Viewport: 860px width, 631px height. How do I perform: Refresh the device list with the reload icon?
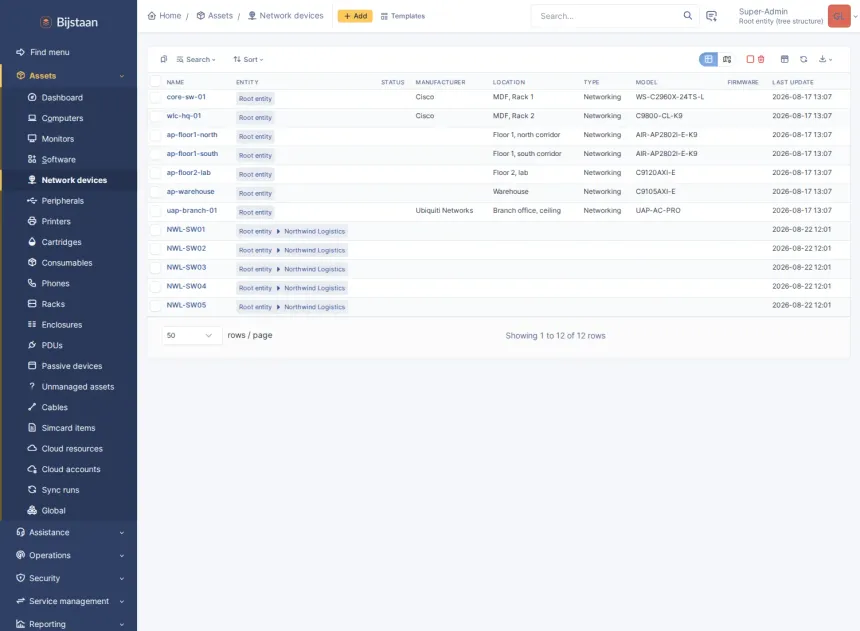pos(804,59)
